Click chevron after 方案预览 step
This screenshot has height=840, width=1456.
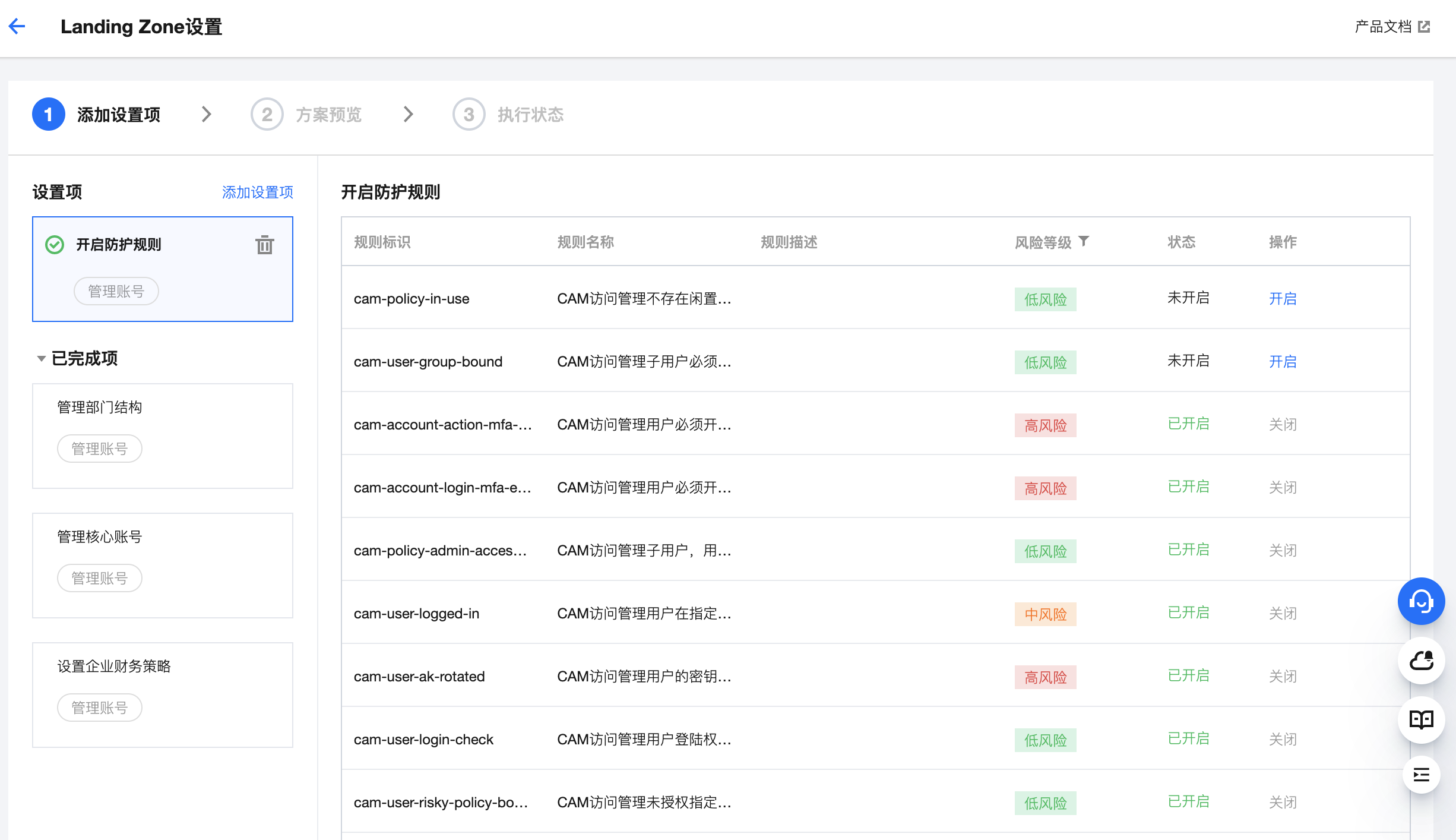(408, 114)
